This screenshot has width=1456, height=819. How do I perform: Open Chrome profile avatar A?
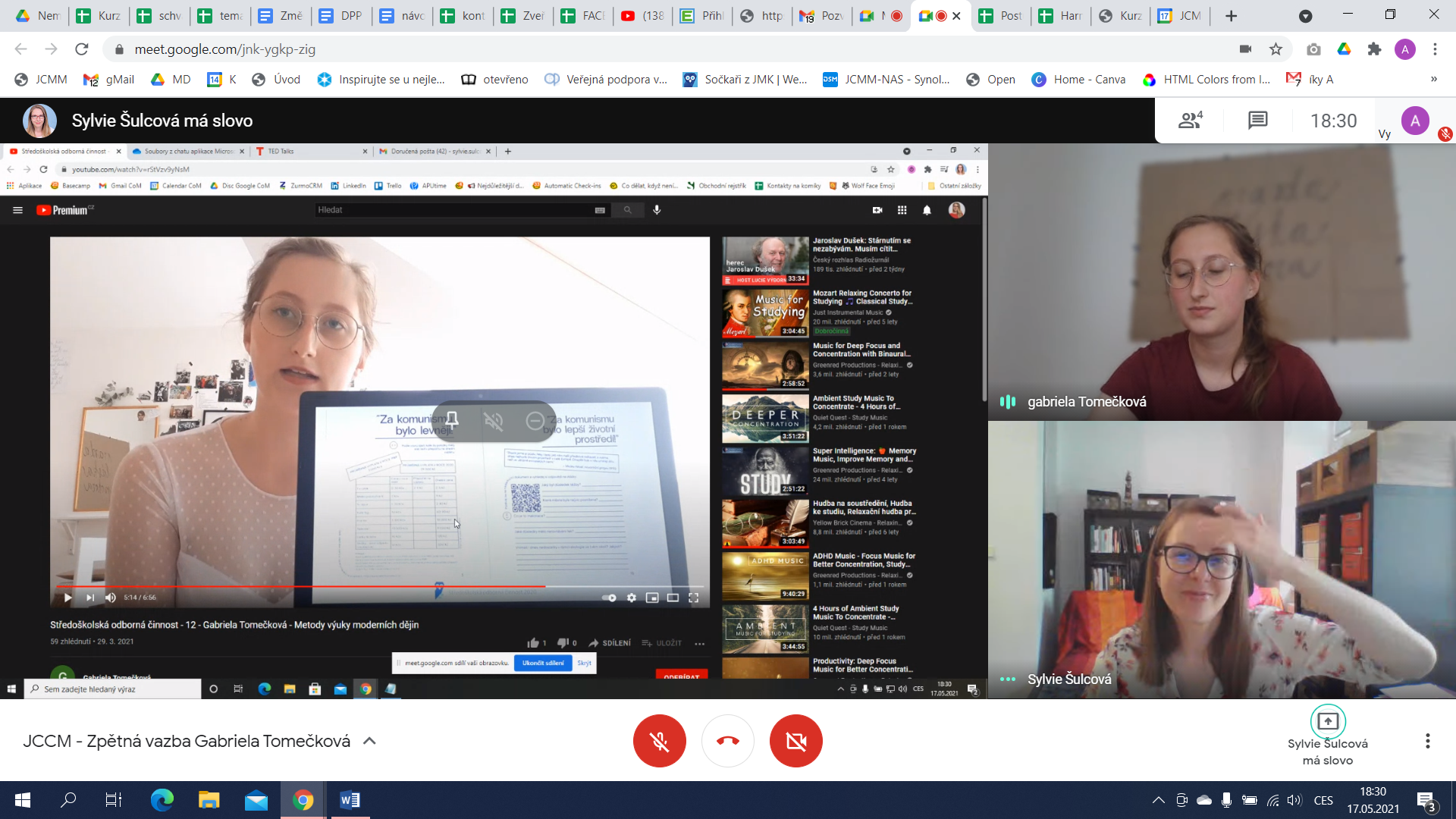click(1404, 49)
